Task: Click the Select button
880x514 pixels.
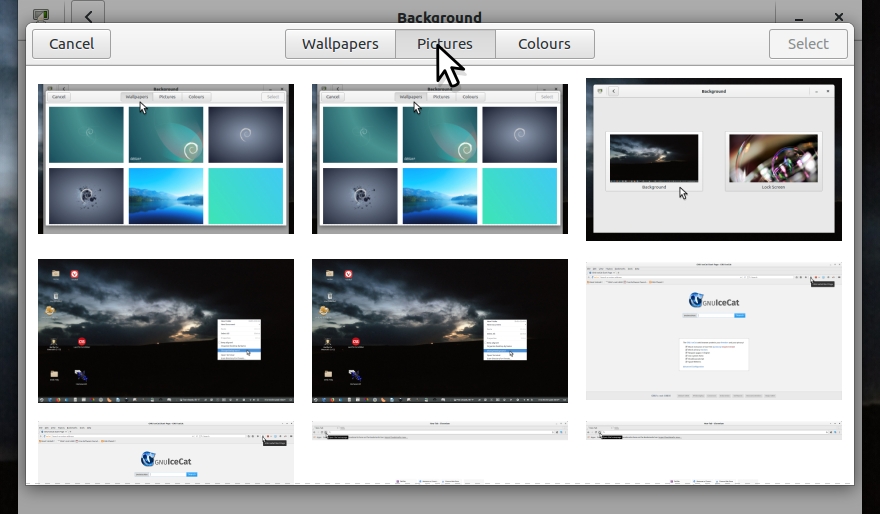Action: click(807, 44)
